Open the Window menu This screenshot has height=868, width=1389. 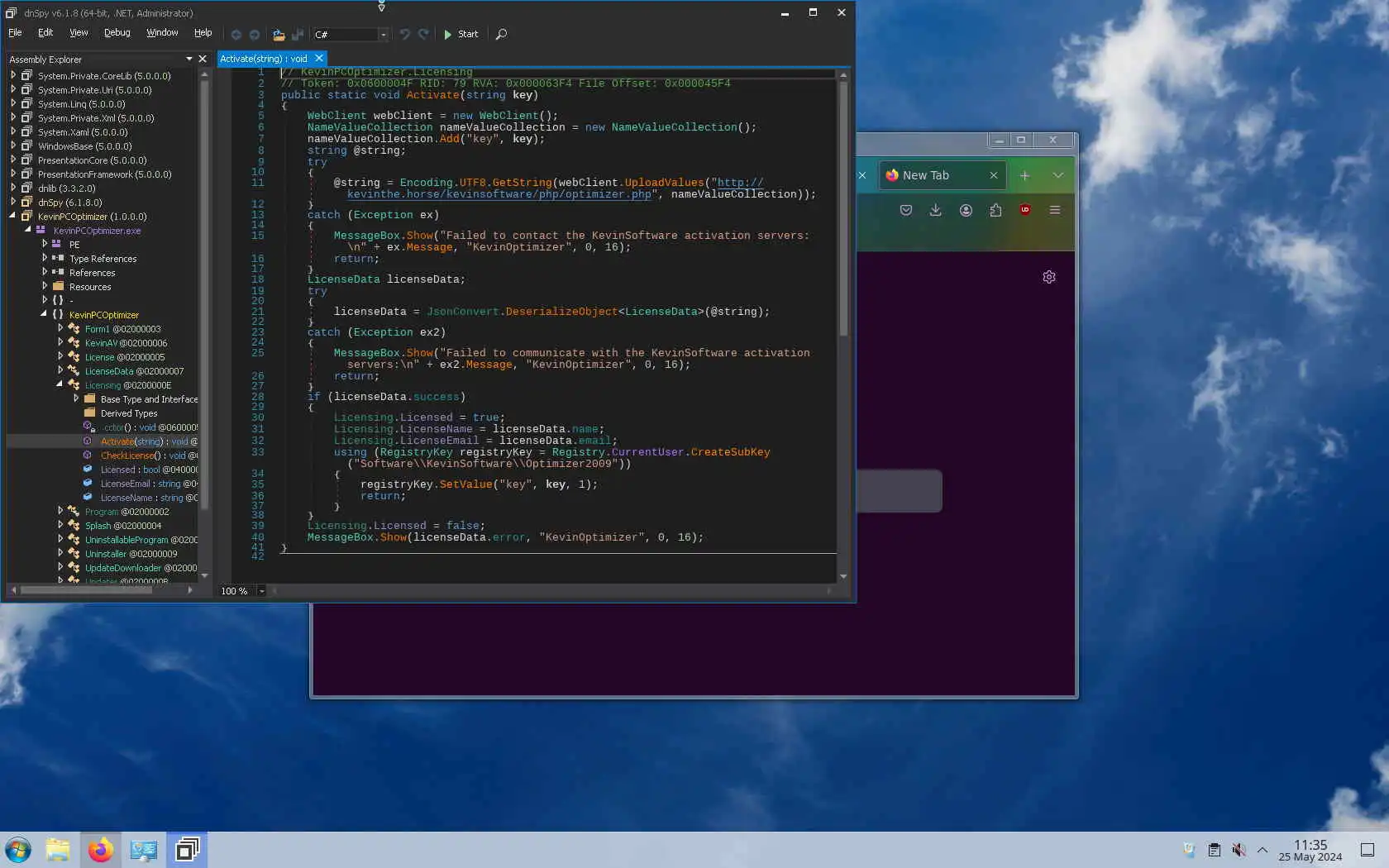(x=162, y=33)
